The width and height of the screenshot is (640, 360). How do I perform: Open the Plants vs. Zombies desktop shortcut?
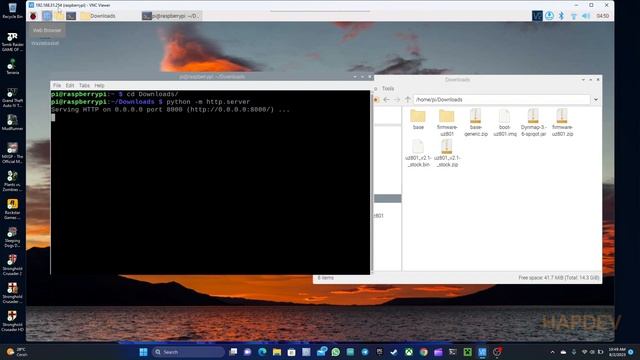(12, 182)
